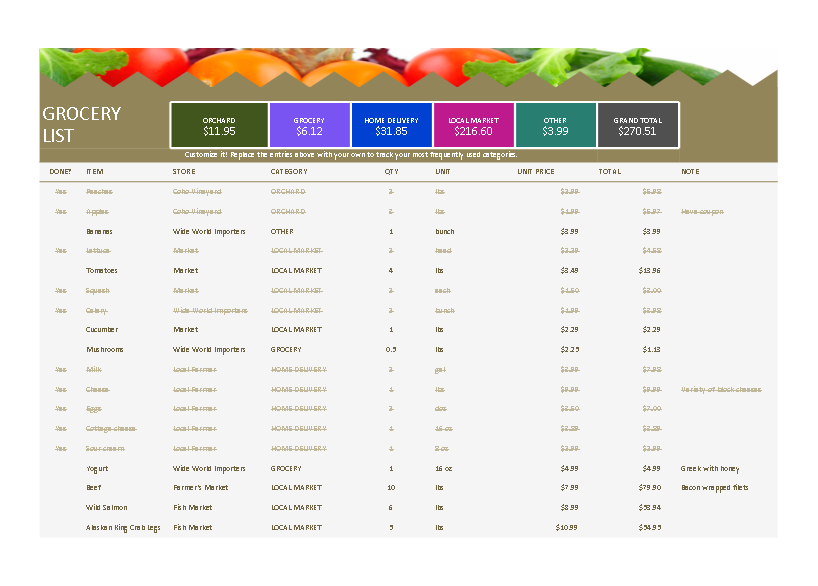The width and height of the screenshot is (818, 586).
Task: Select the struck-through Milk item cell
Action: pos(94,369)
